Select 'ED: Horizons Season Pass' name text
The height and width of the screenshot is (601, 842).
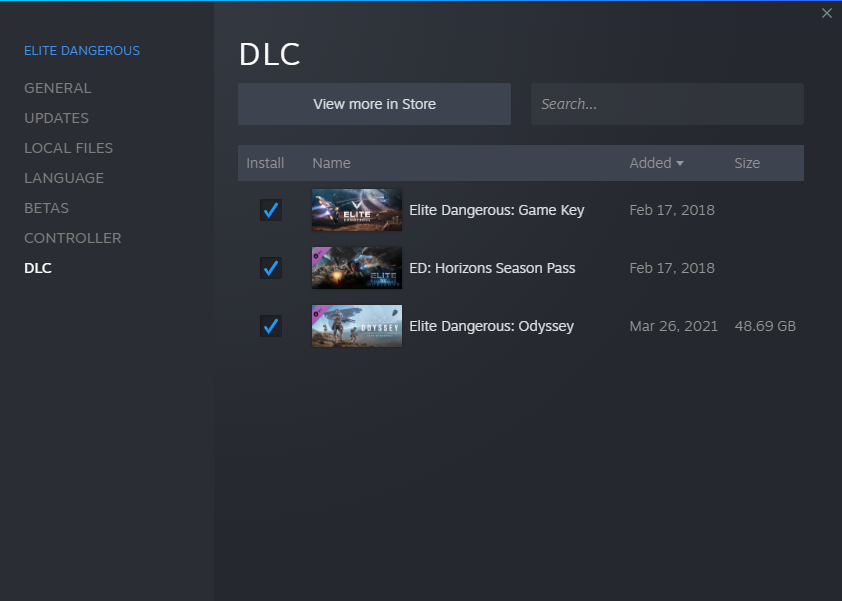492,268
